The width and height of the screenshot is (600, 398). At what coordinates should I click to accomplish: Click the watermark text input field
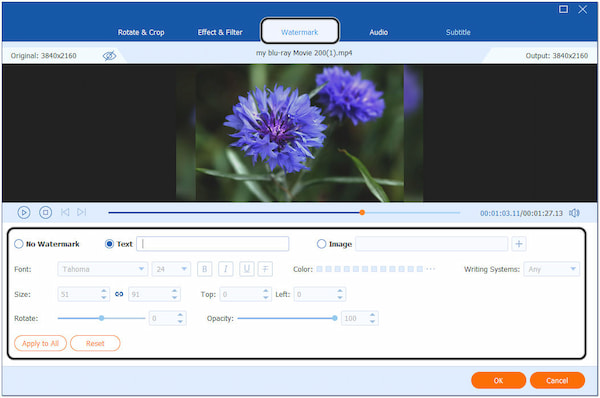coord(213,244)
